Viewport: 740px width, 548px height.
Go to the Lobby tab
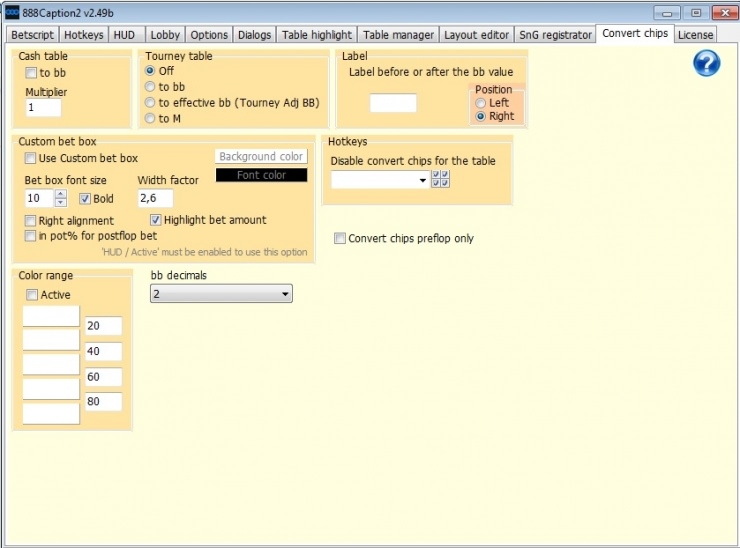click(165, 35)
